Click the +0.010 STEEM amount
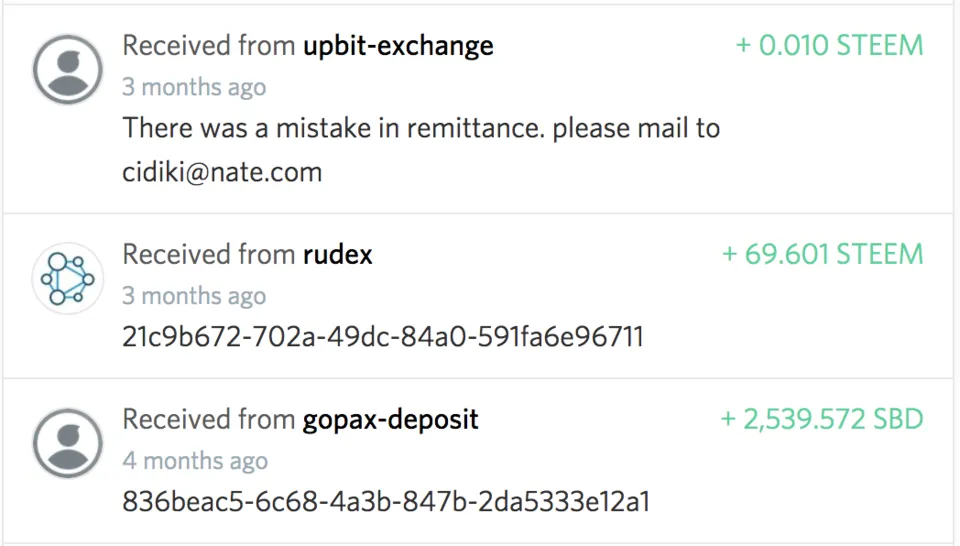960x546 pixels. pos(829,45)
